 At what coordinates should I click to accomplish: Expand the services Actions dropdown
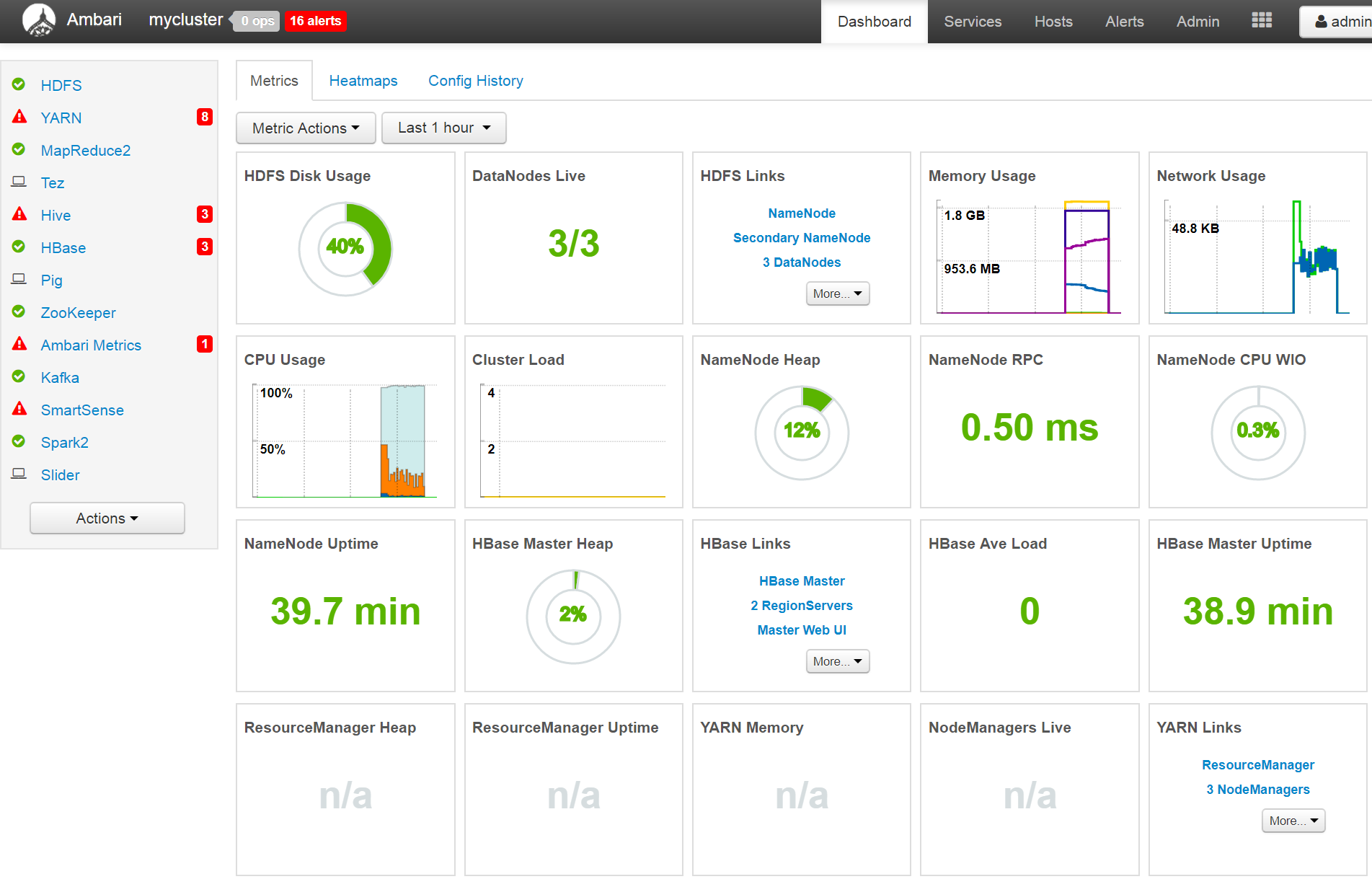tap(107, 518)
